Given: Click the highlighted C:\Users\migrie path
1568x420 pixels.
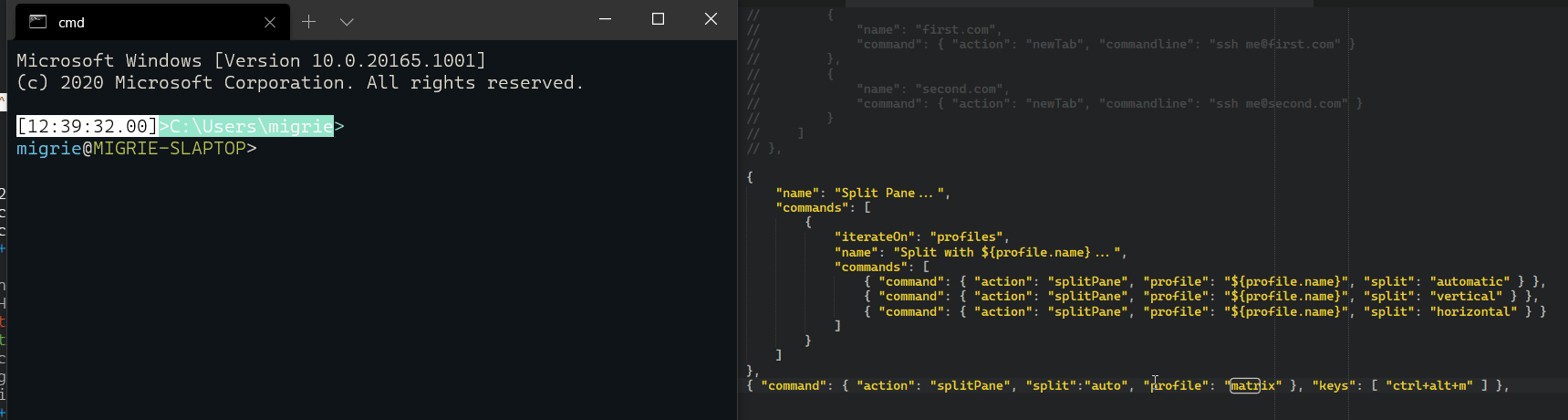Looking at the screenshot, I should click(x=246, y=126).
